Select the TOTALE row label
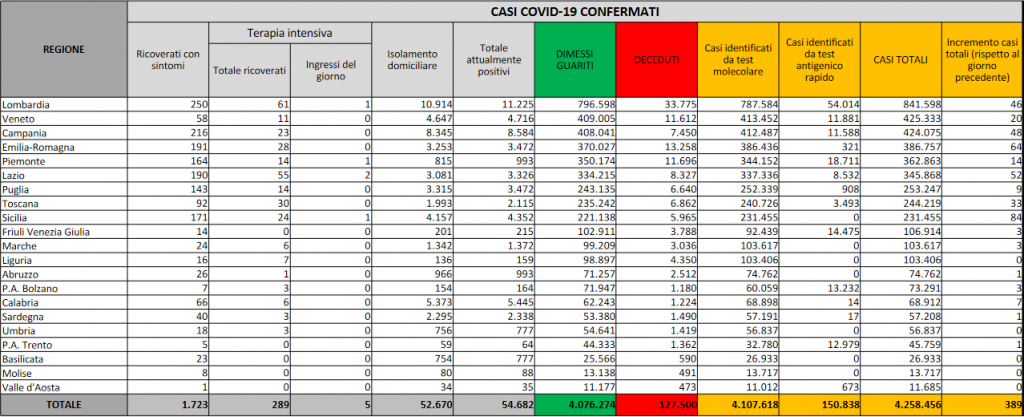The width and height of the screenshot is (1024, 417). point(64,404)
